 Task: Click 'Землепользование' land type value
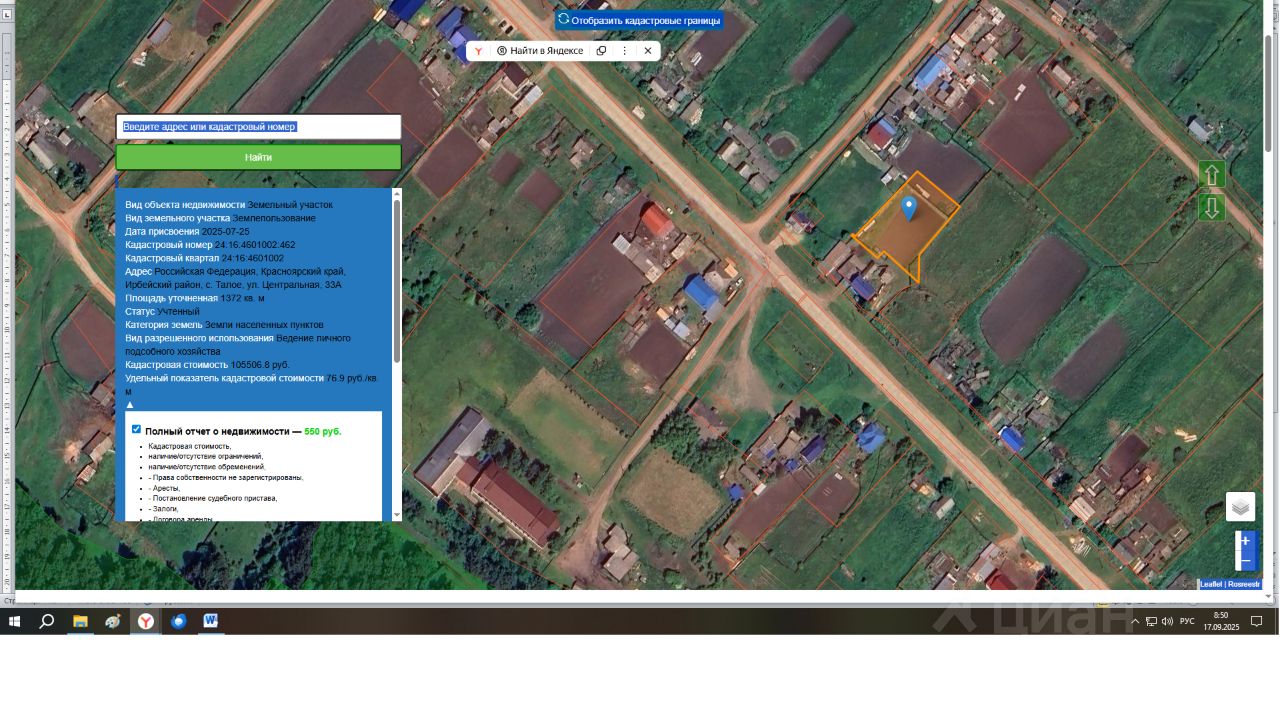click(x=274, y=218)
